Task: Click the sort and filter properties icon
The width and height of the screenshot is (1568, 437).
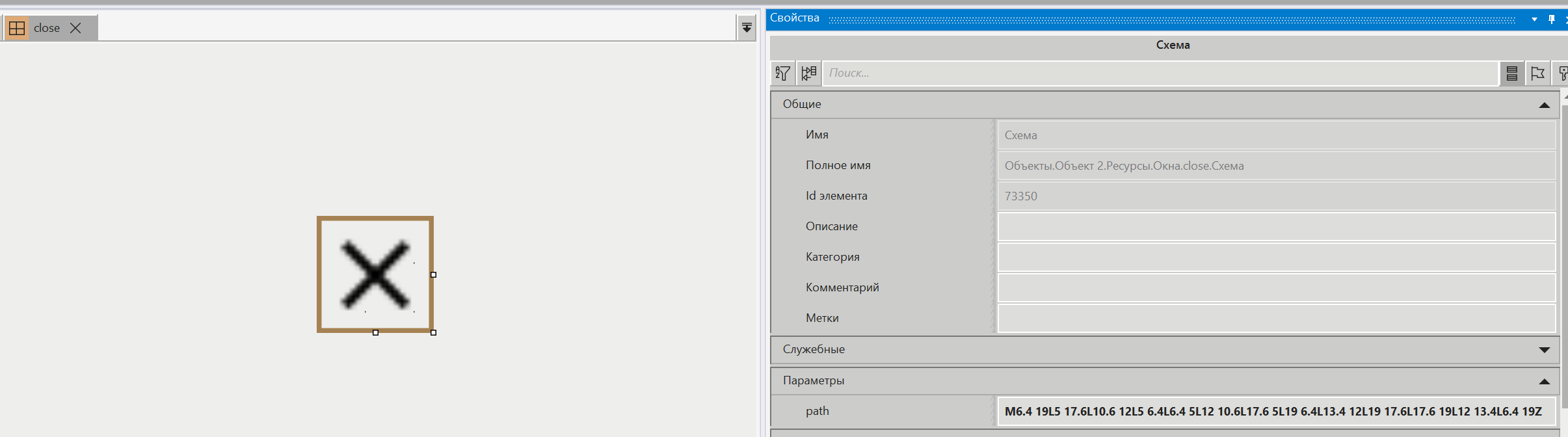Action: 783,73
